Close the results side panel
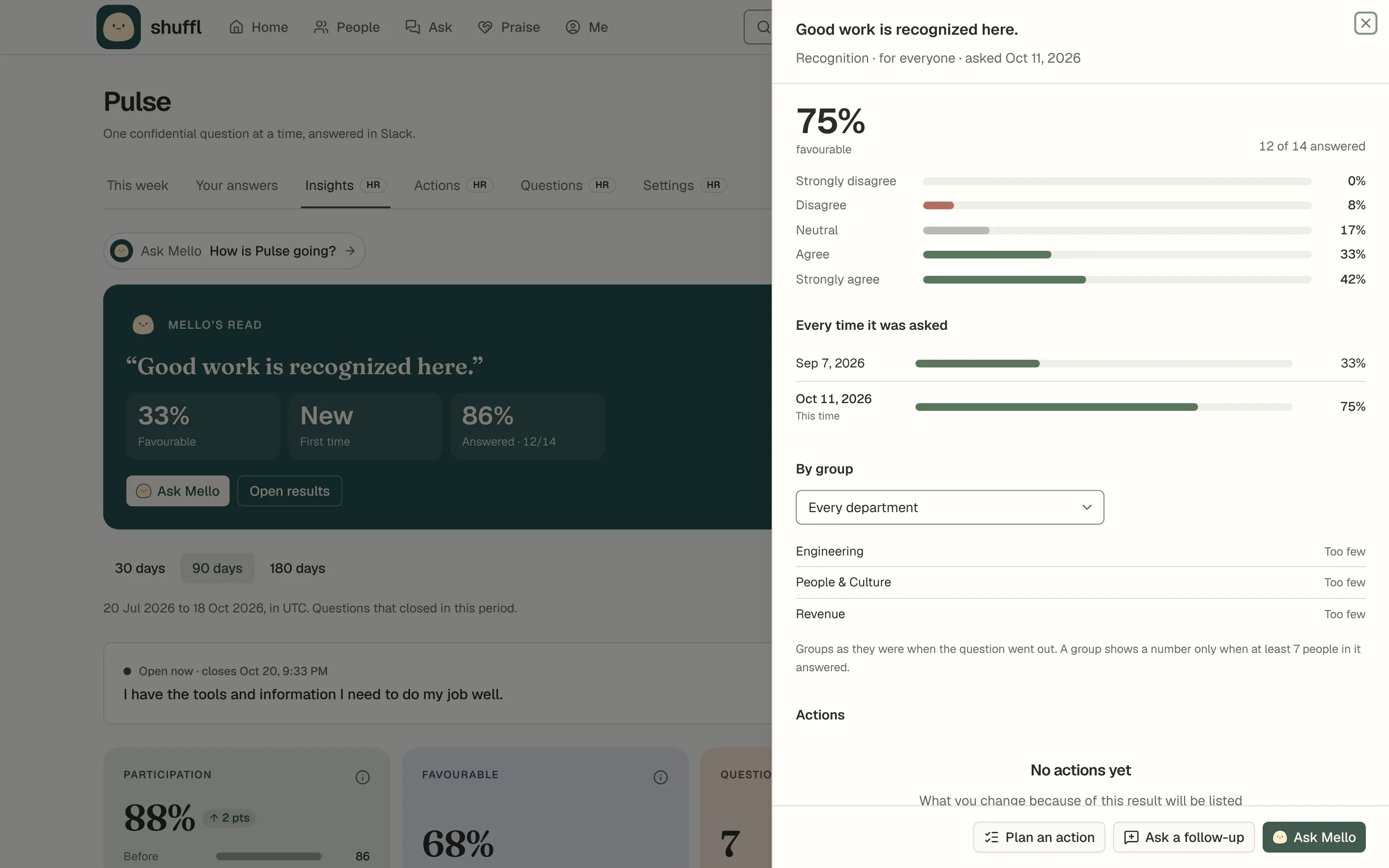 tap(1365, 23)
